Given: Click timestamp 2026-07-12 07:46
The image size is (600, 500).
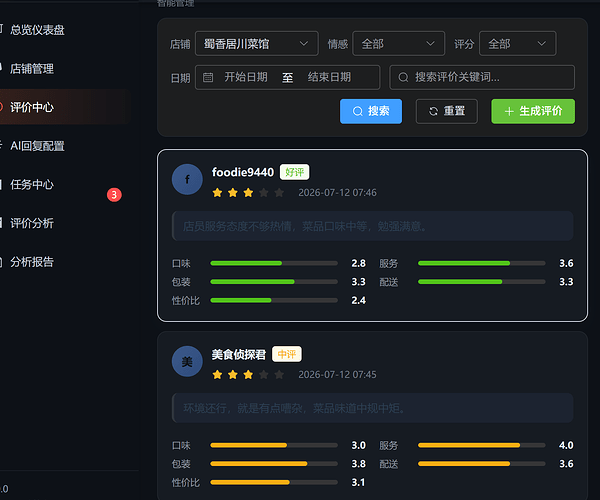Looking at the screenshot, I should (x=337, y=192).
